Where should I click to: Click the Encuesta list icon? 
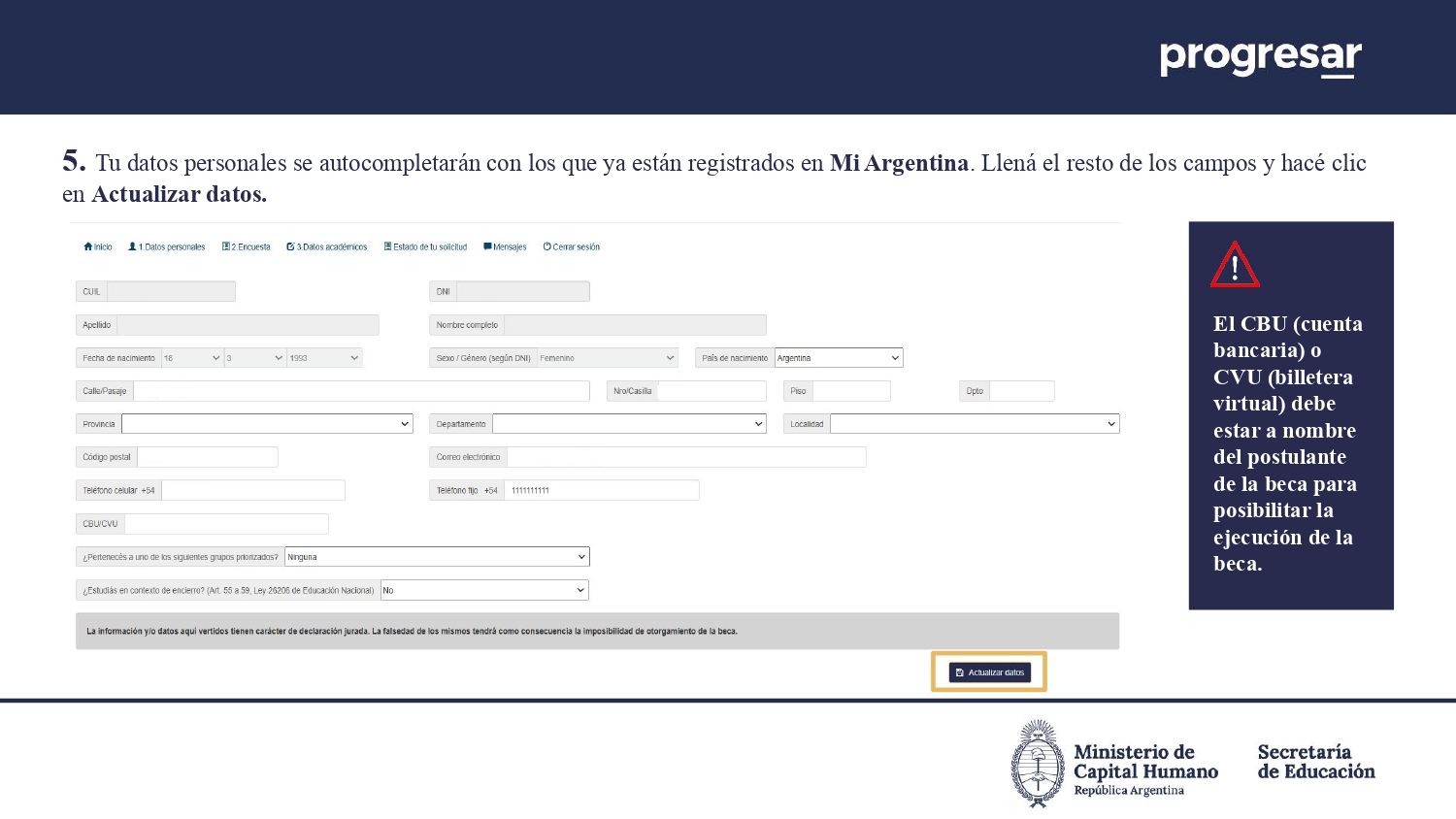(226, 246)
